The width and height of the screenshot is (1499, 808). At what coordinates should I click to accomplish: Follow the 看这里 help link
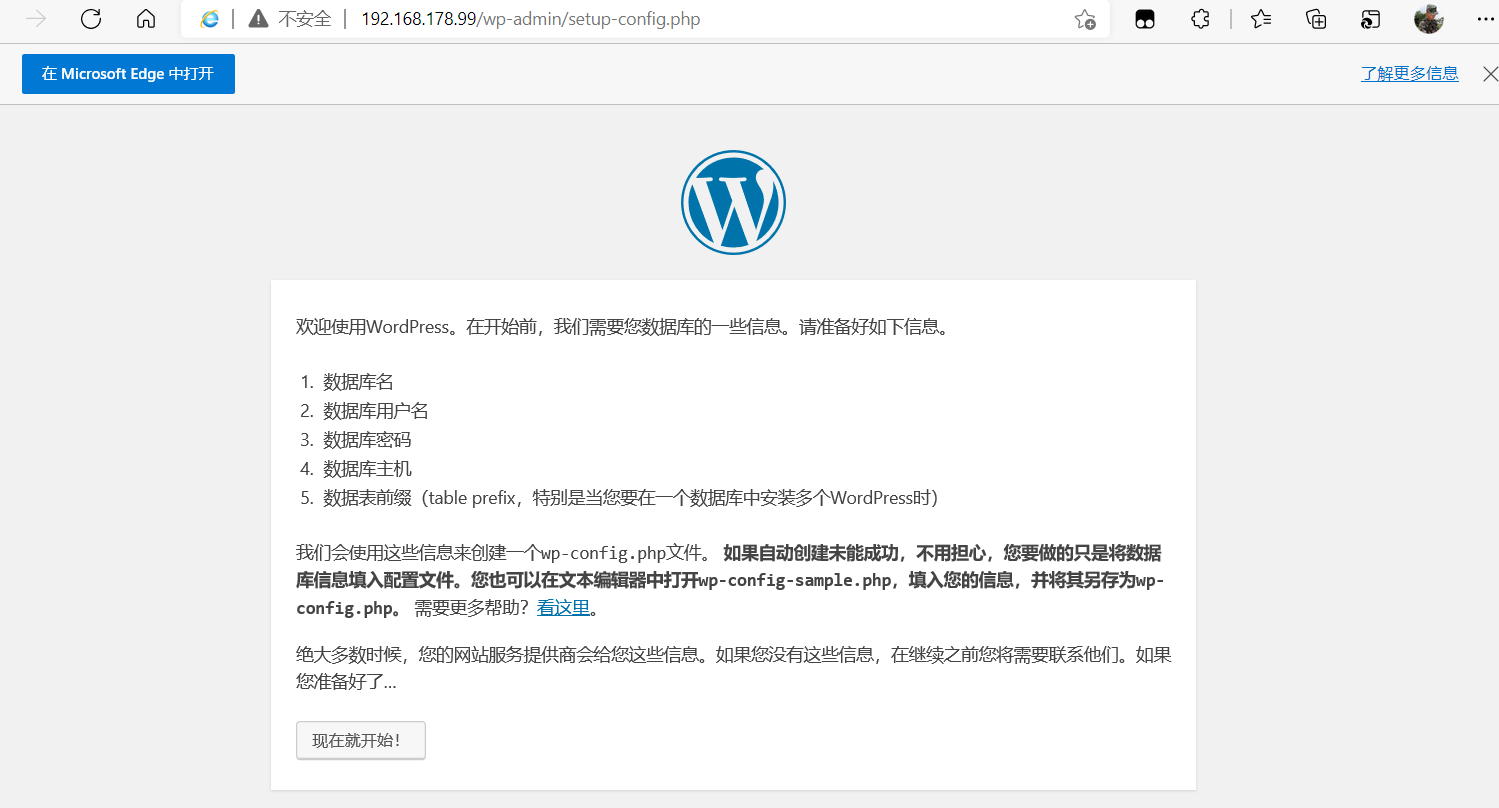tap(563, 608)
